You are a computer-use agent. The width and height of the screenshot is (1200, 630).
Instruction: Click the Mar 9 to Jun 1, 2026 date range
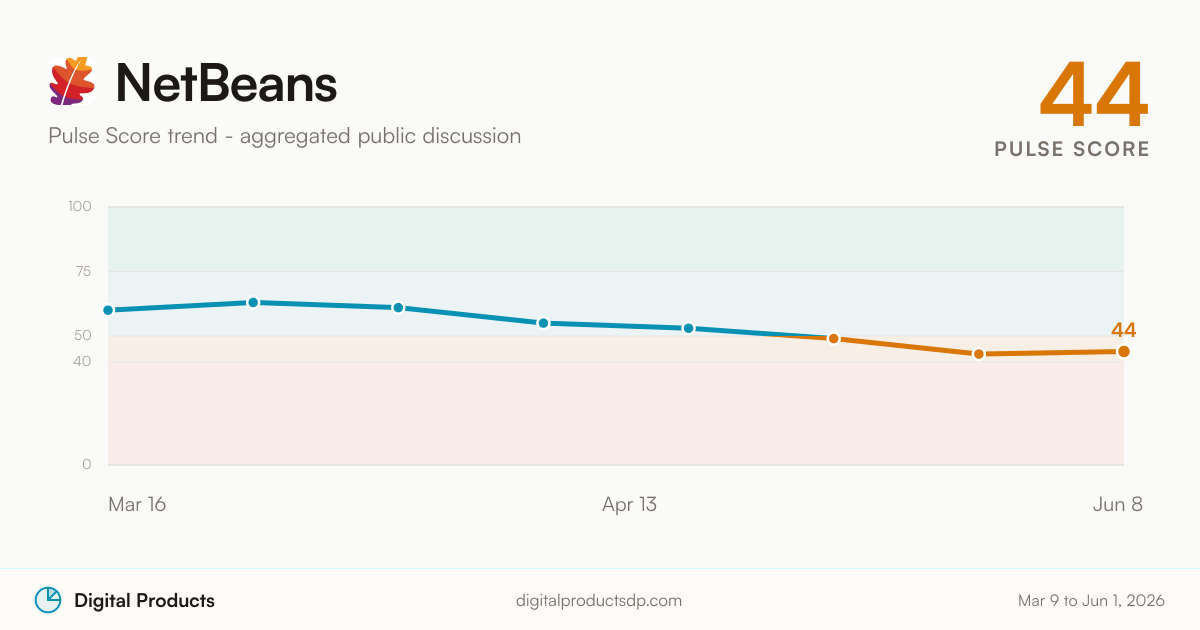tap(1091, 601)
